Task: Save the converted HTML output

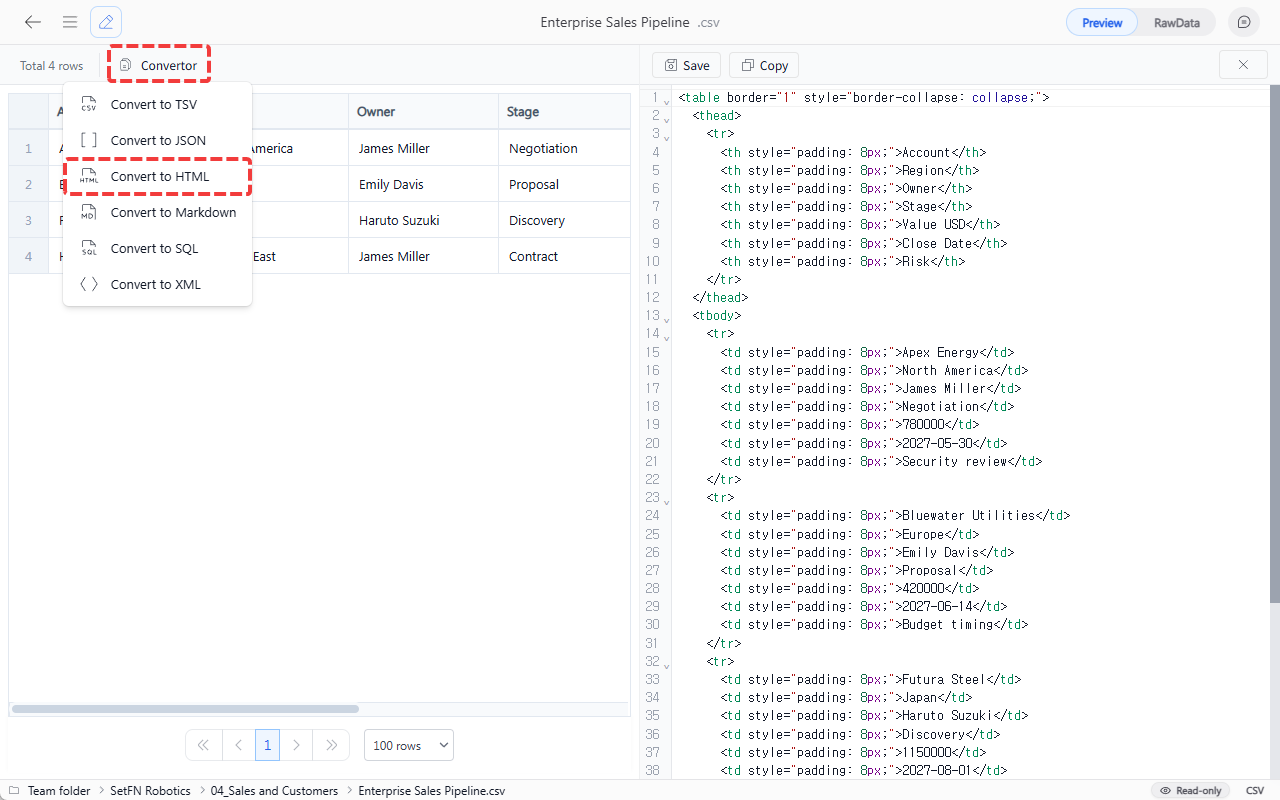Action: (686, 65)
